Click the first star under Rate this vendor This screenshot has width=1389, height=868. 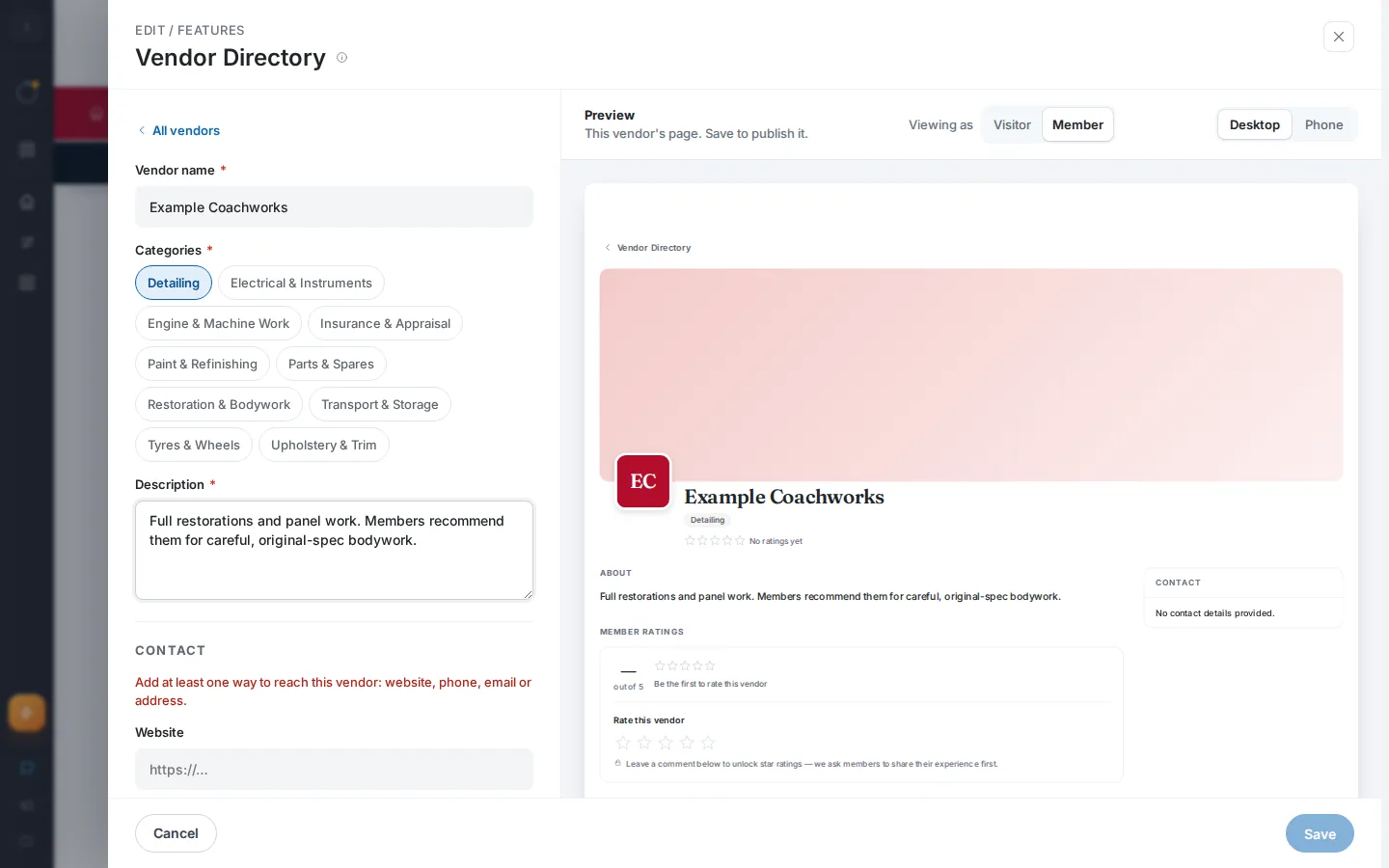623,743
